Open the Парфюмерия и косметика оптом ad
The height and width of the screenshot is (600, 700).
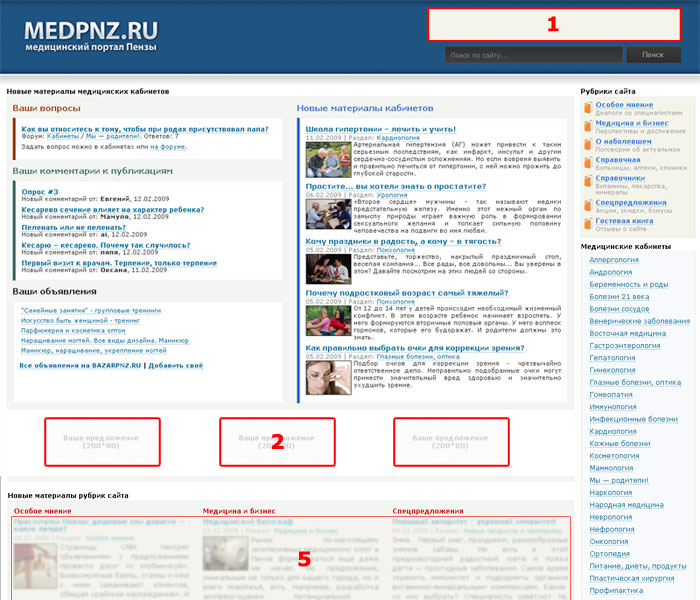coord(73,331)
